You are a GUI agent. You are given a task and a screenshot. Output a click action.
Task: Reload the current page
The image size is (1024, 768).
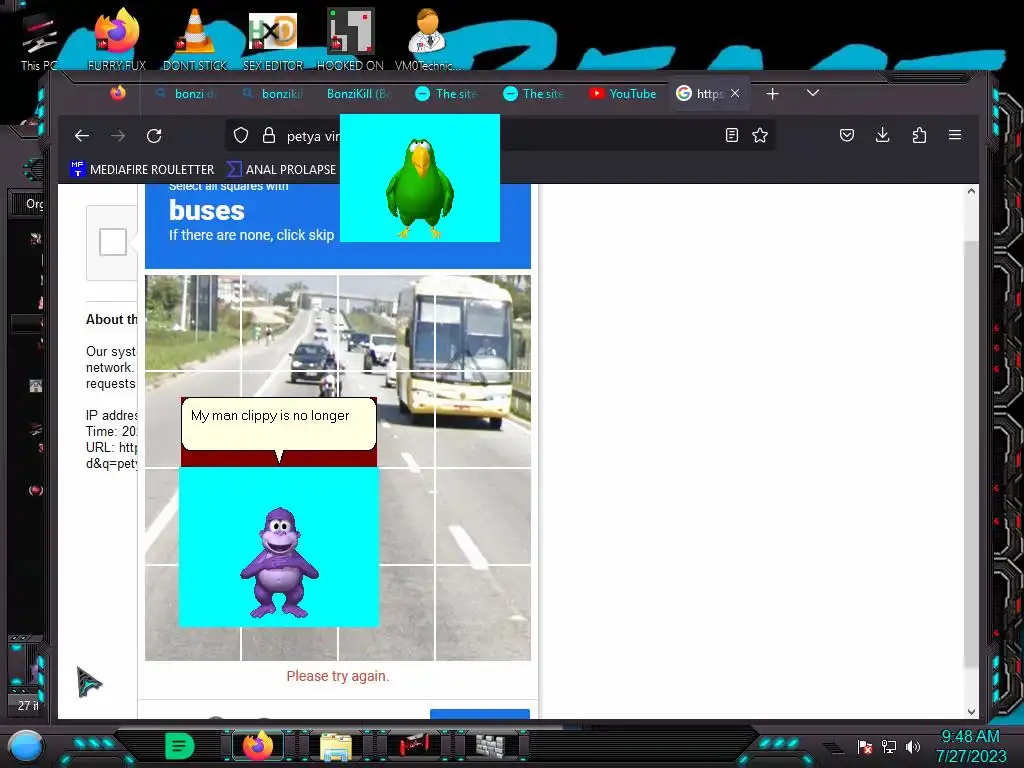154,136
